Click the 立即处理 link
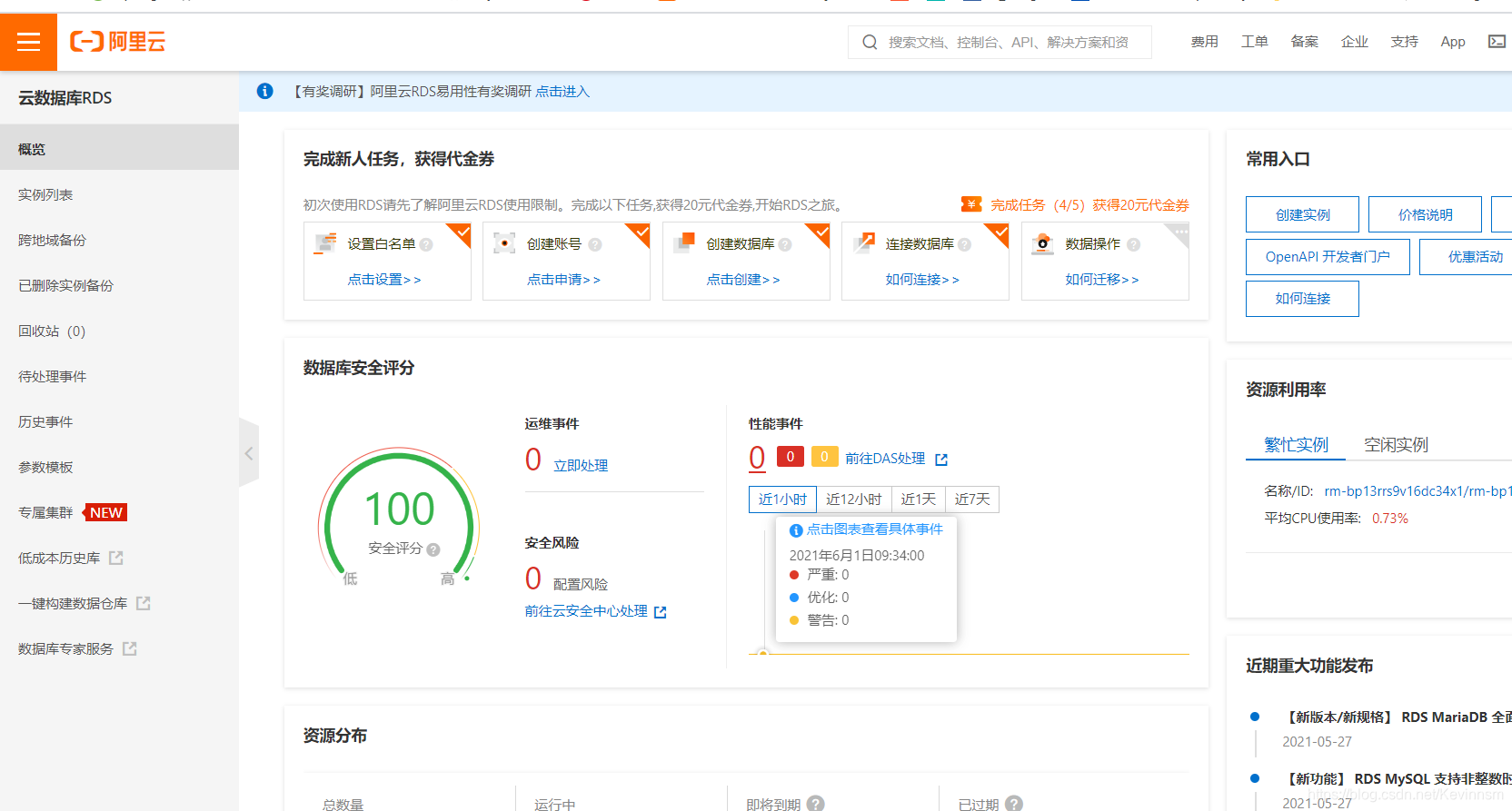Image resolution: width=1512 pixels, height=811 pixels. [x=581, y=465]
